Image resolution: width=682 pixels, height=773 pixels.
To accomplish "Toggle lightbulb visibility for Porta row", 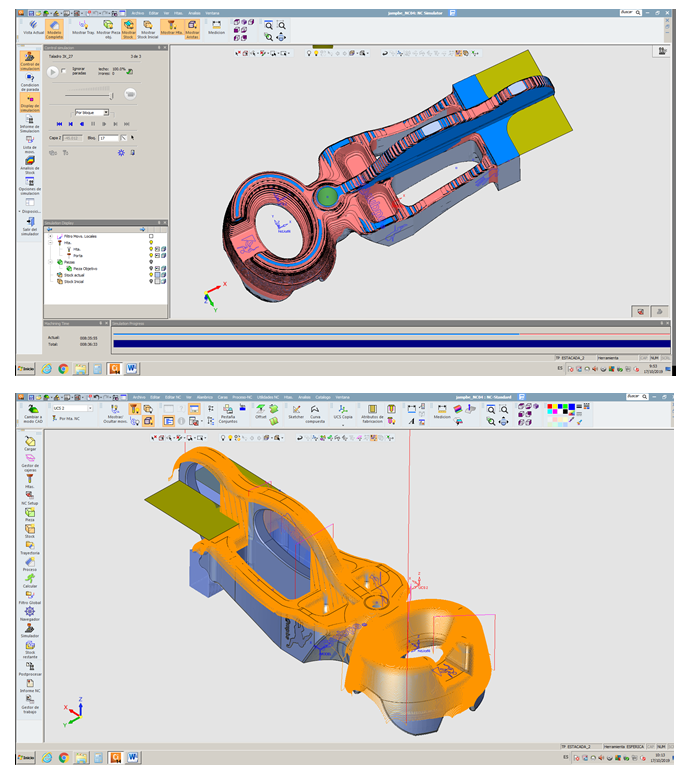I will (151, 255).
